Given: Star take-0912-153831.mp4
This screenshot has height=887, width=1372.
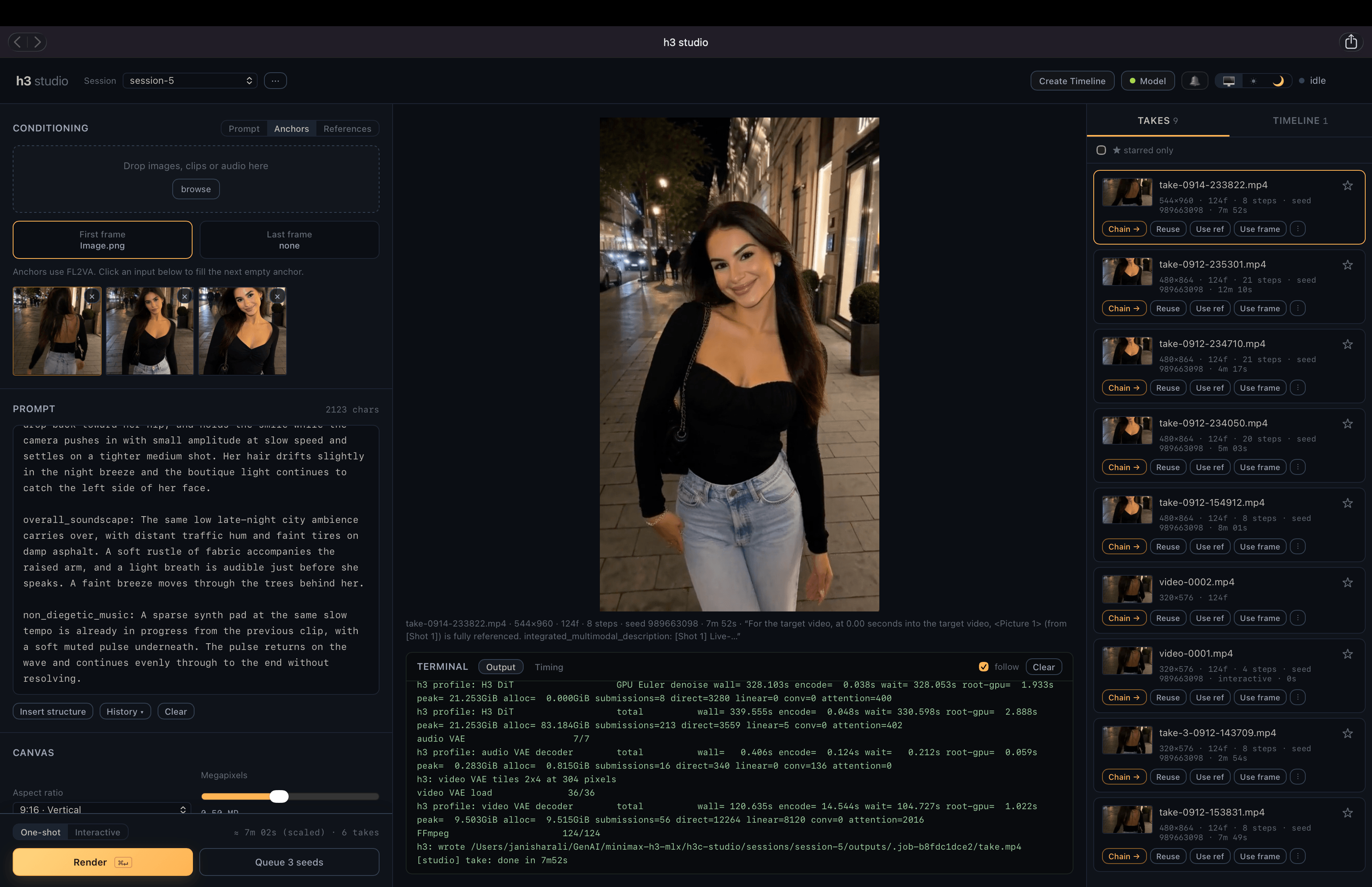Looking at the screenshot, I should 1347,813.
